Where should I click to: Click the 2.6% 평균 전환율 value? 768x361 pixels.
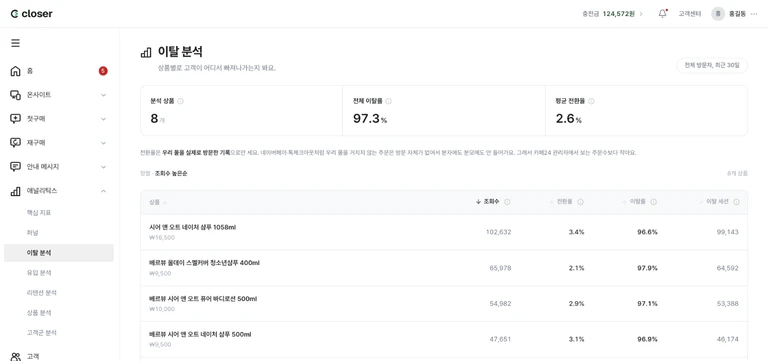[569, 119]
